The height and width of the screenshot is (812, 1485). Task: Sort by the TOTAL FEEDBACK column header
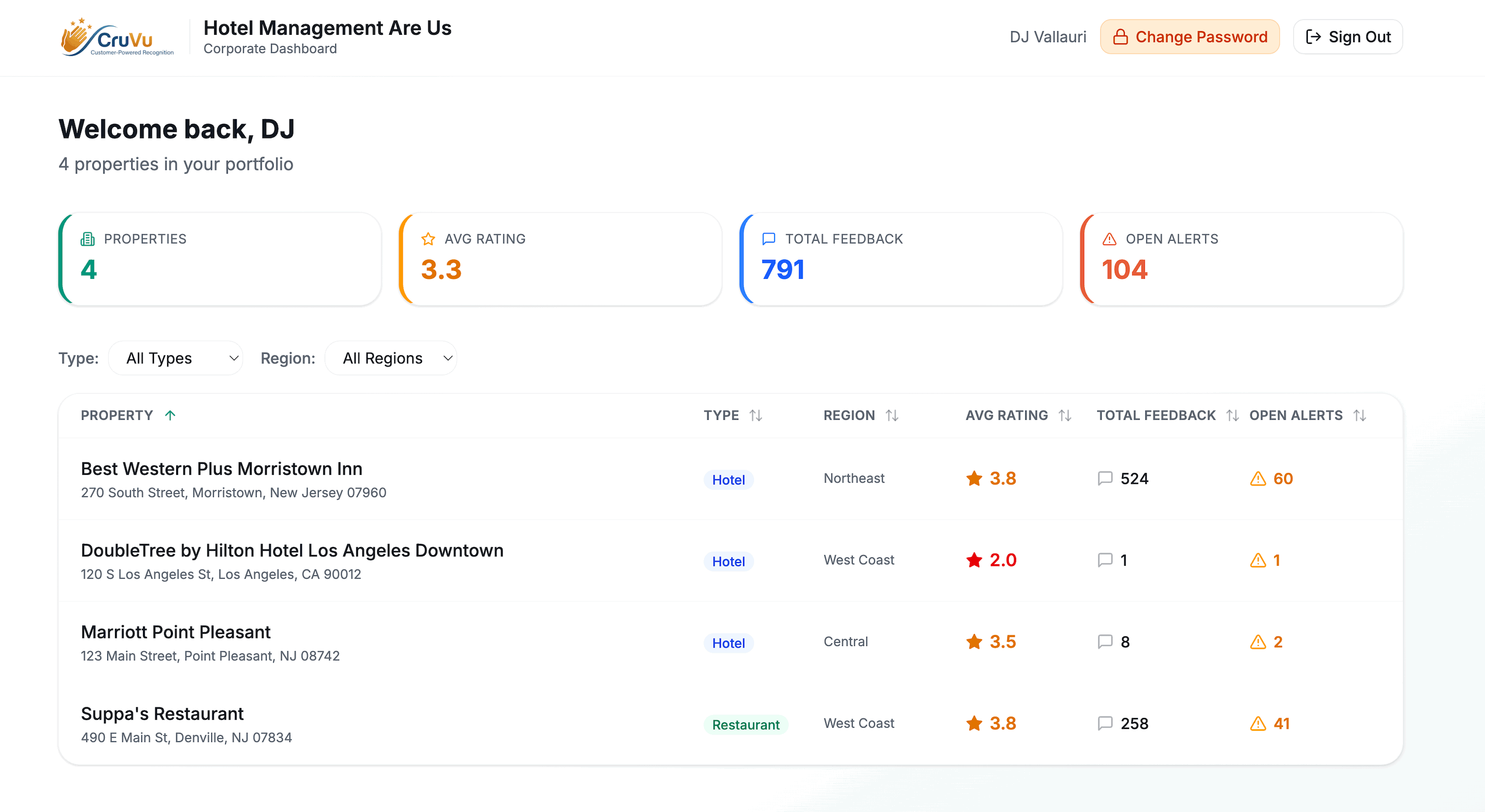pos(1156,415)
